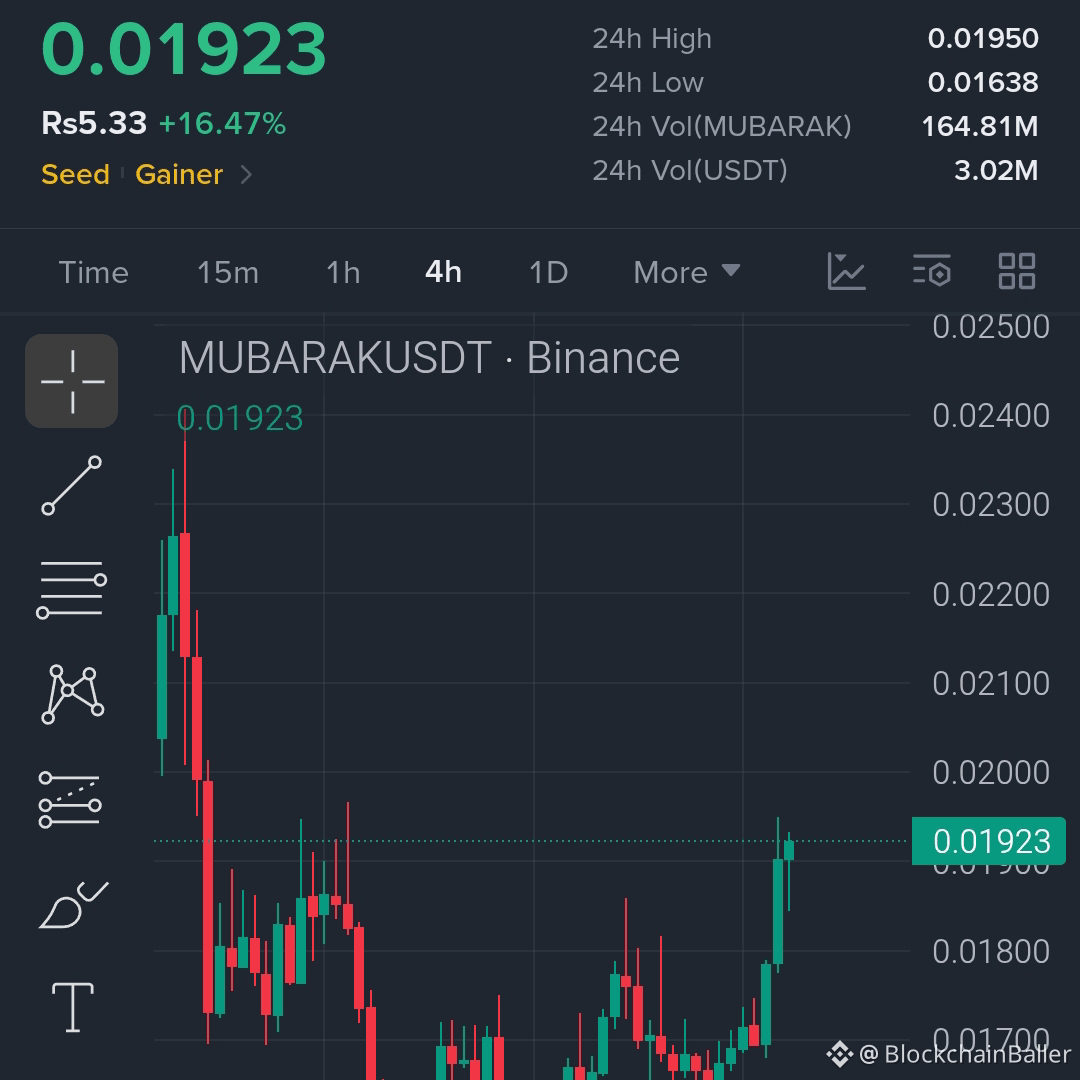1080x1080 pixels.
Task: Open the Seed tag link
Action: point(76,174)
